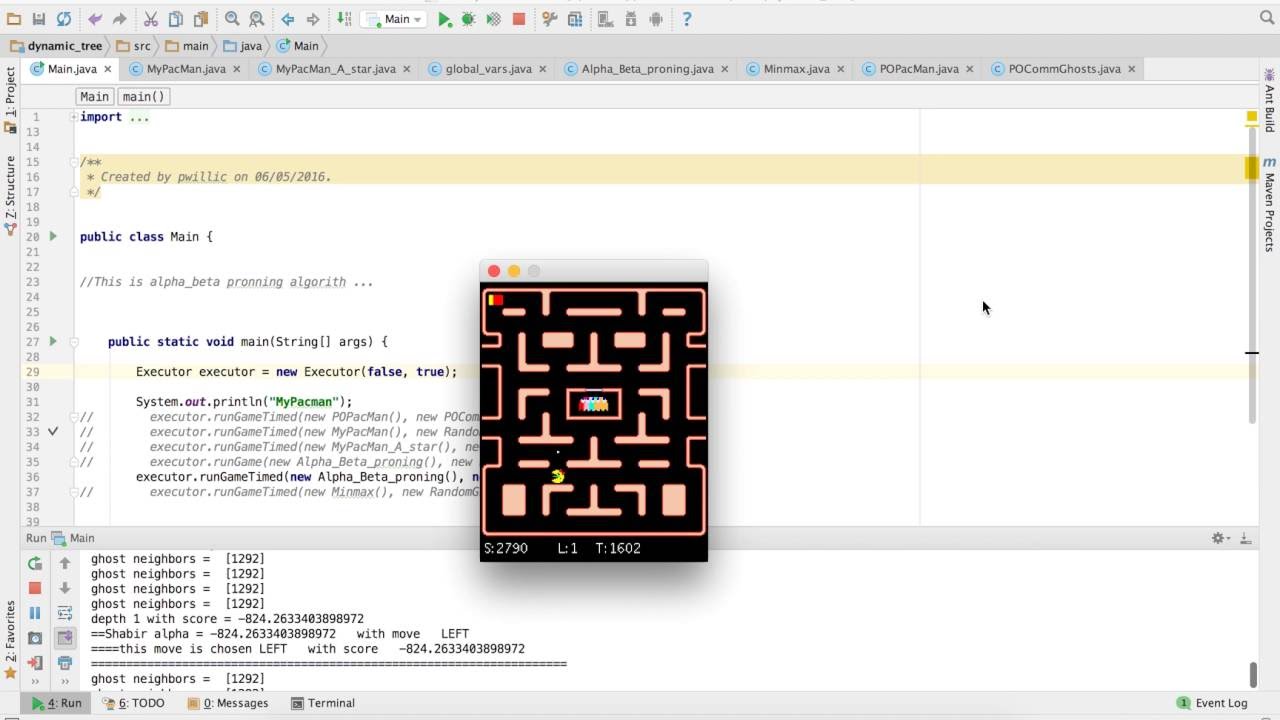Screen dimensions: 1280x720
Task: Switch to POPacMan.java tab
Action: coord(919,69)
